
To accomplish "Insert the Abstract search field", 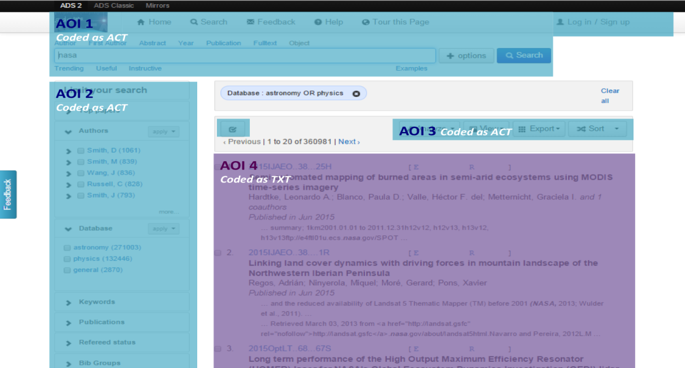I will [152, 43].
